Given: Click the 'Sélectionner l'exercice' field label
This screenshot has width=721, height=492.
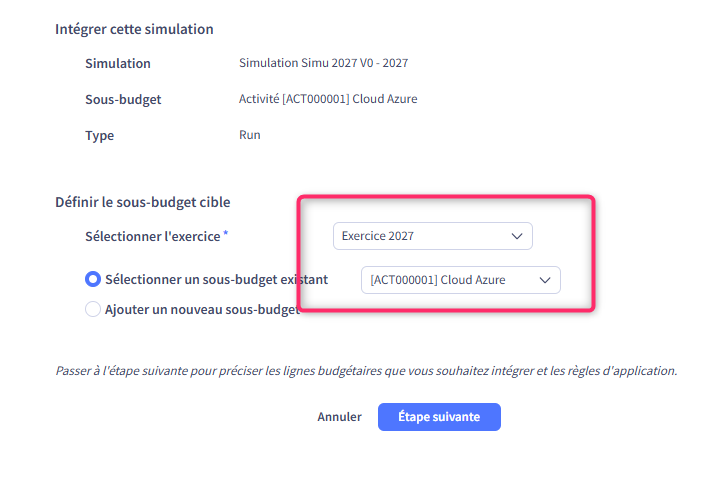Looking at the screenshot, I should pyautogui.click(x=153, y=236).
